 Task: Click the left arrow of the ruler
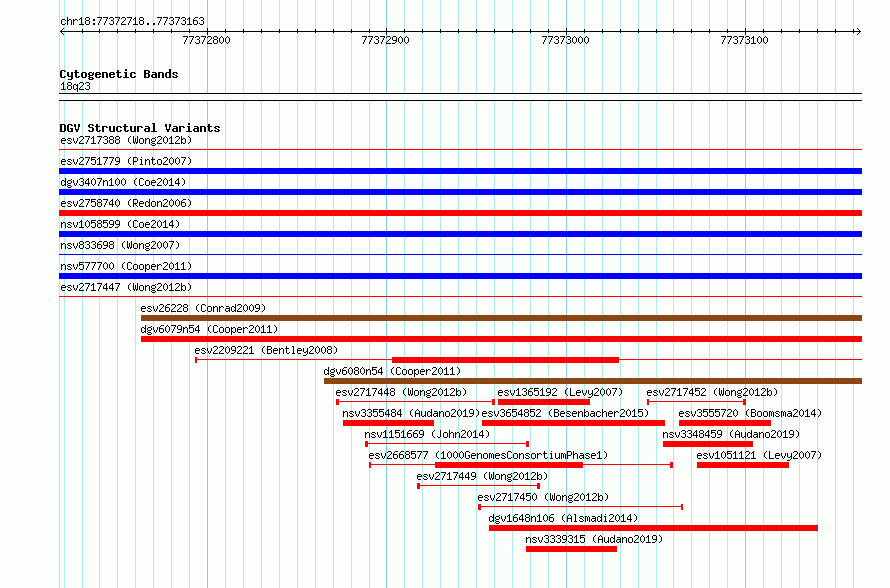click(x=62, y=31)
